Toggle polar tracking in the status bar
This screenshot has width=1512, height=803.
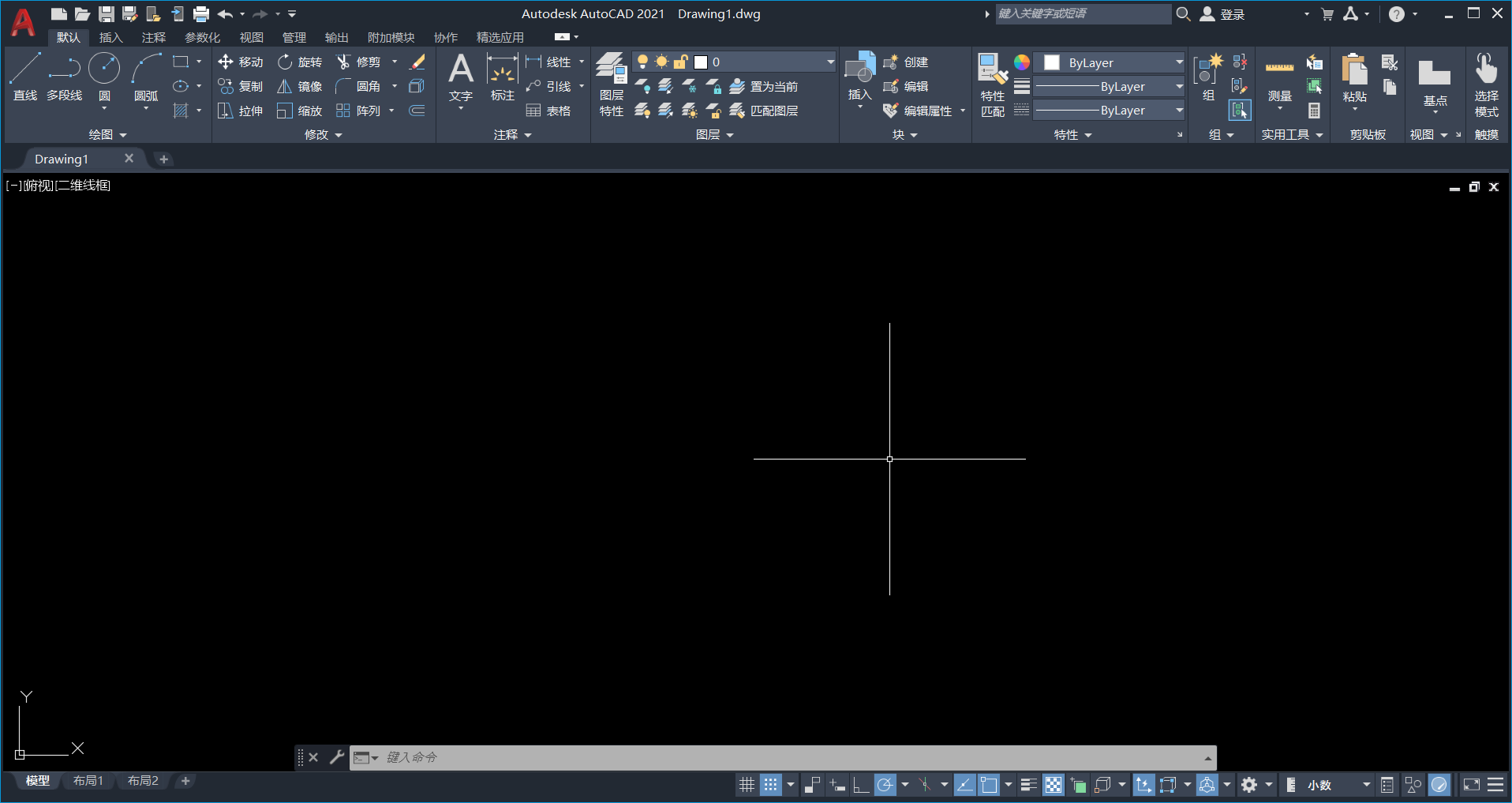(885, 785)
